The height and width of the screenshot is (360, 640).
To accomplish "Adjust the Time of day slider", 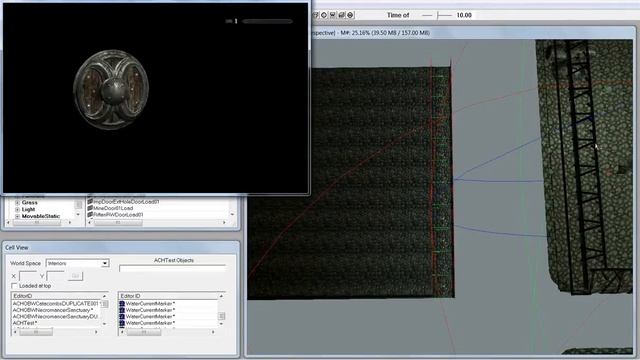I will pos(437,15).
